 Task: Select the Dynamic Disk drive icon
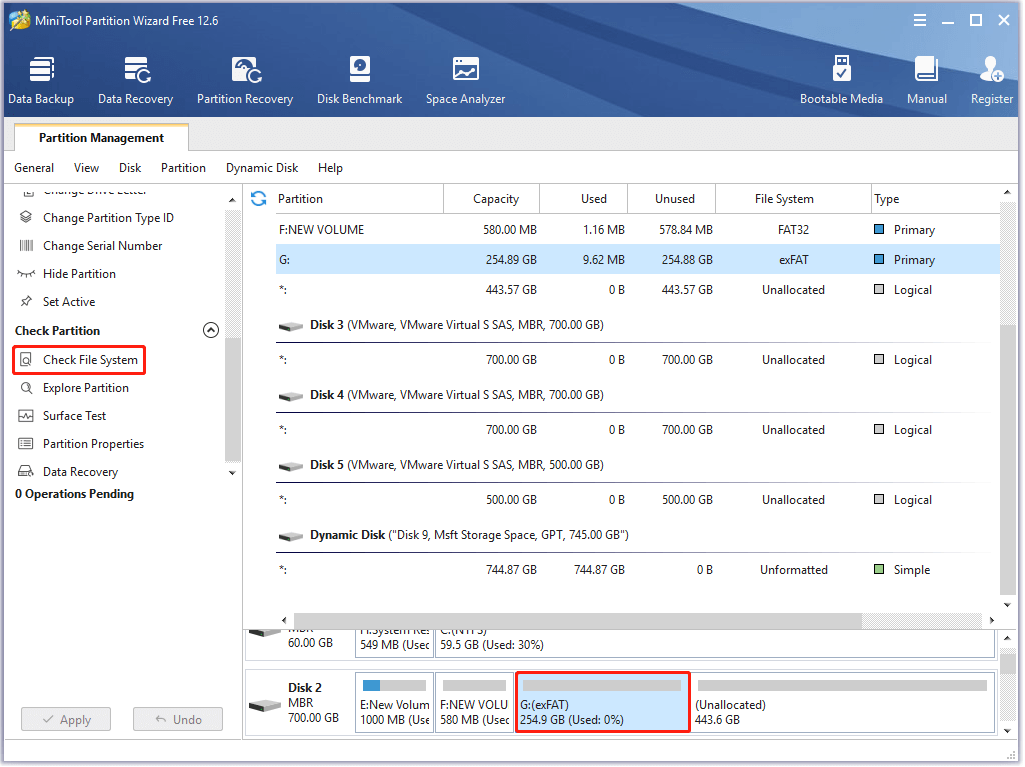coord(290,536)
